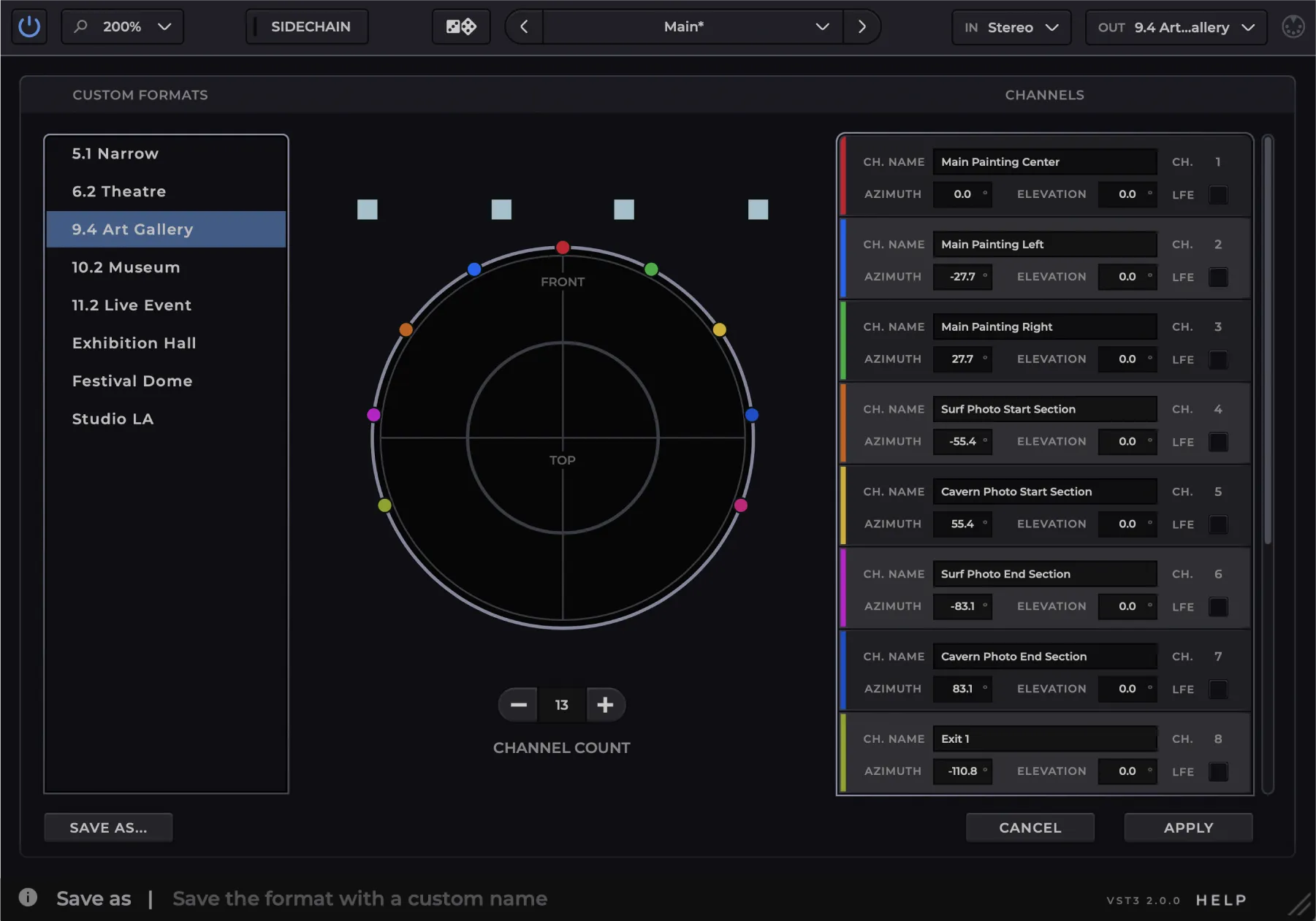The image size is (1316, 921).
Task: Select 6.2 Theatre custom format
Action: (166, 191)
